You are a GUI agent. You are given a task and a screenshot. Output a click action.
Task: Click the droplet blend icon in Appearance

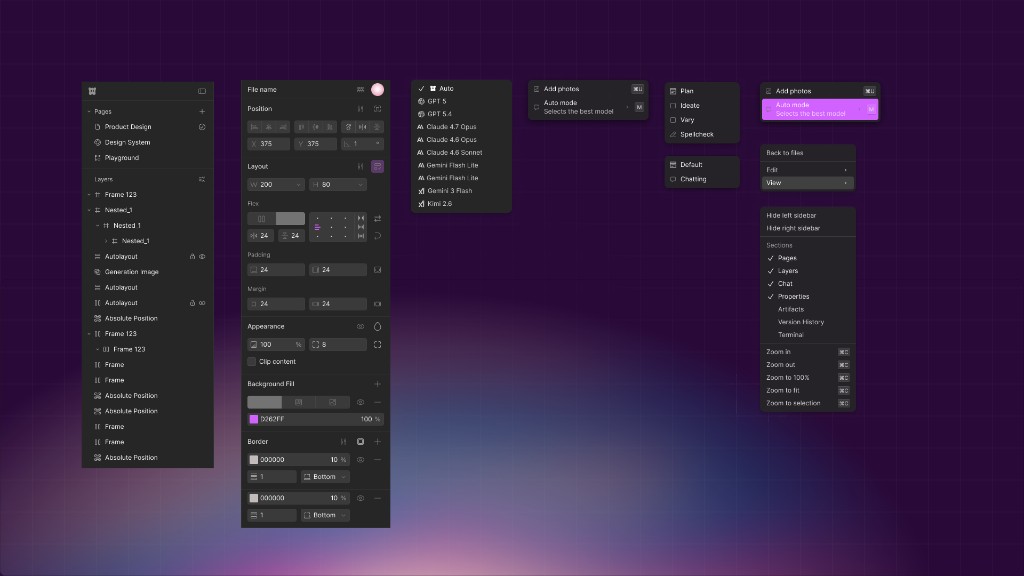click(x=377, y=327)
